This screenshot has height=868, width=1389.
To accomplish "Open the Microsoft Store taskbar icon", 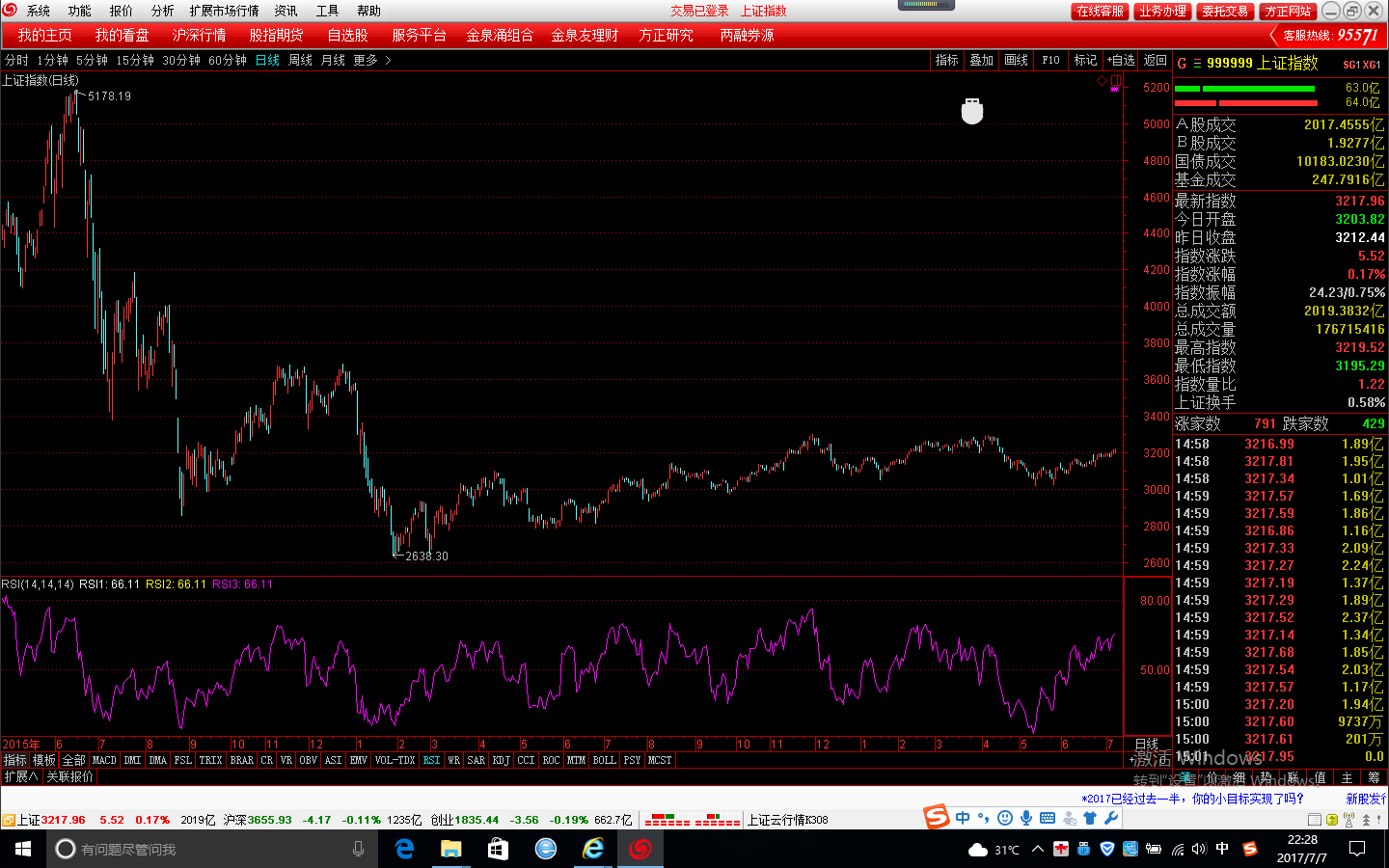I will pyautogui.click(x=498, y=849).
